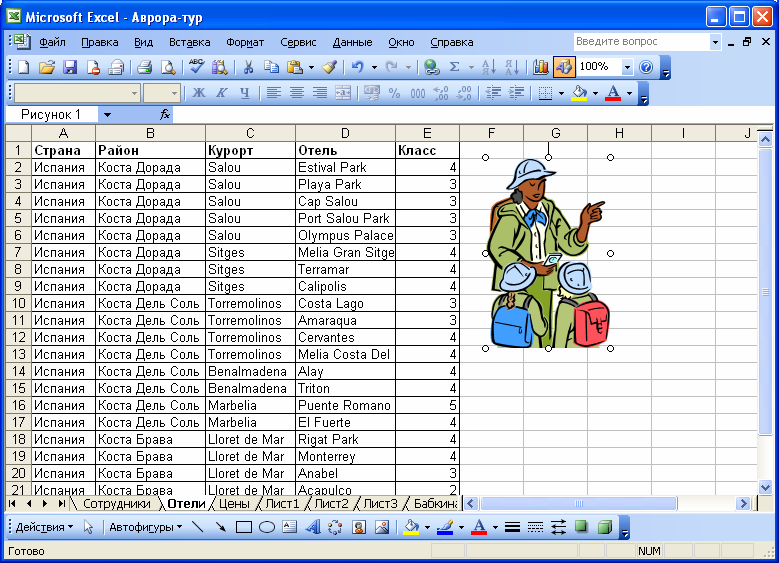Open the Автофигуры menu
The height and width of the screenshot is (563, 779).
pos(146,527)
